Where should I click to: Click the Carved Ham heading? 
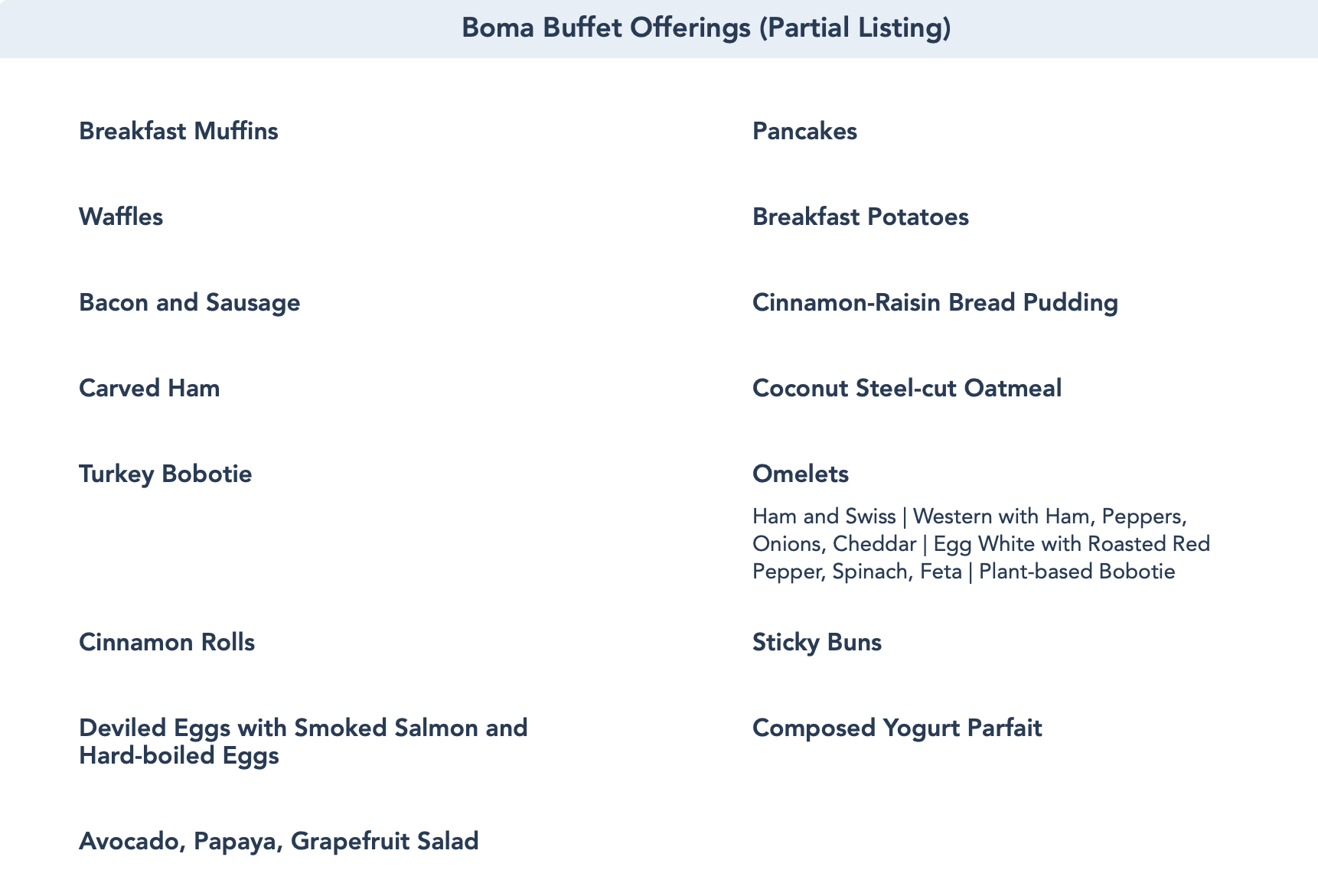(149, 388)
